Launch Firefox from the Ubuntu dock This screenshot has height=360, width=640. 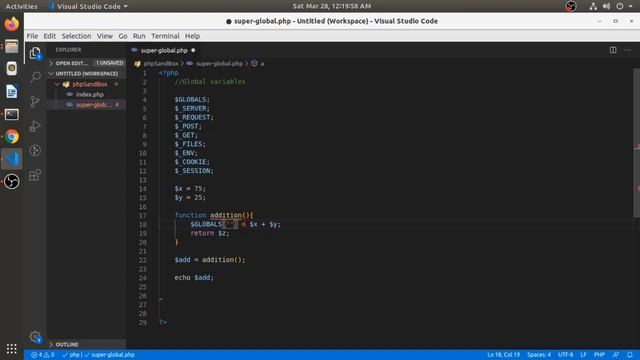click(11, 24)
